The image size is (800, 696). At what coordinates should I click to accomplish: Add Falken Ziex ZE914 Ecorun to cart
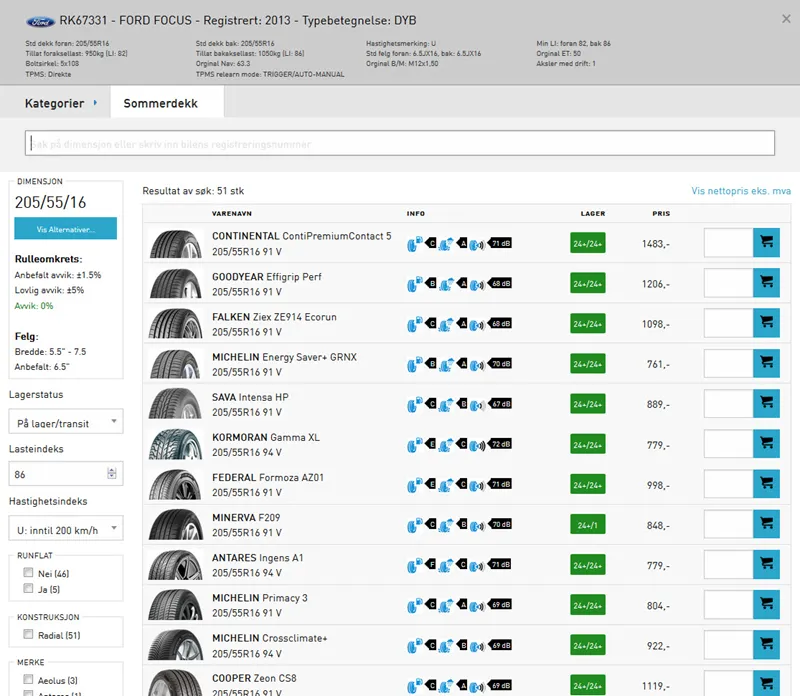766,323
